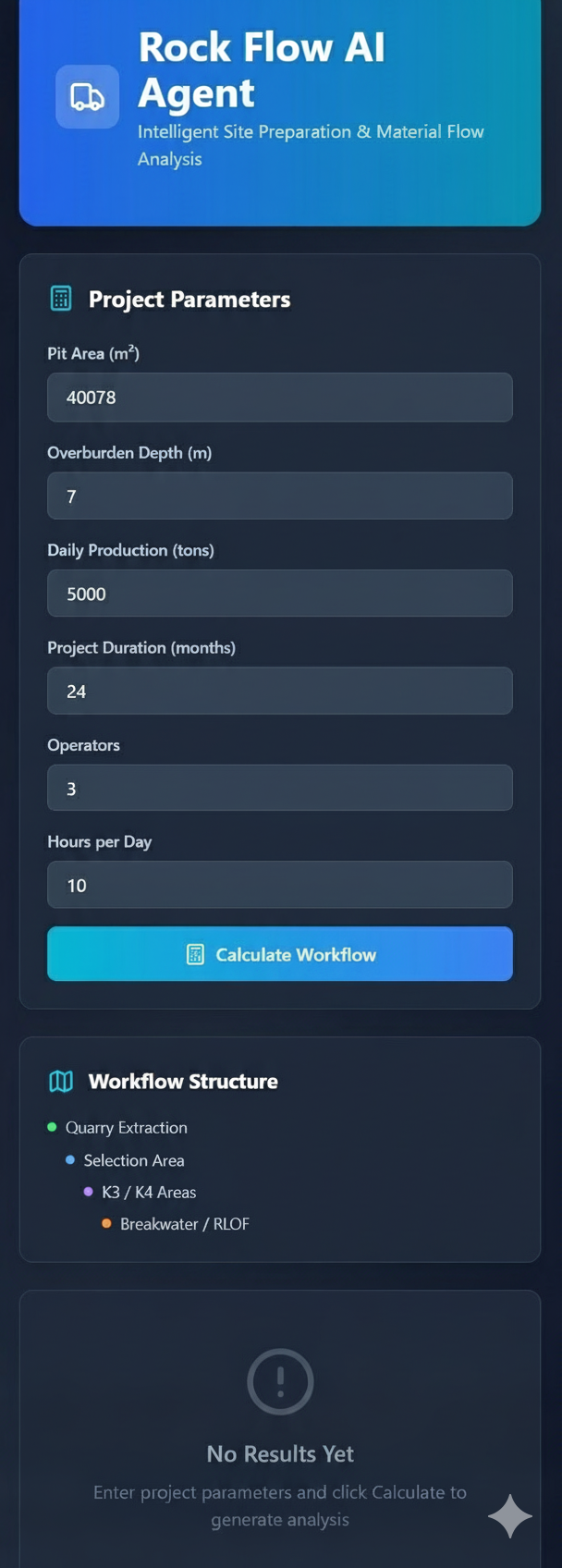The image size is (562, 1568).
Task: Click the Breakwater / RLOF workflow item
Action: point(185,1224)
